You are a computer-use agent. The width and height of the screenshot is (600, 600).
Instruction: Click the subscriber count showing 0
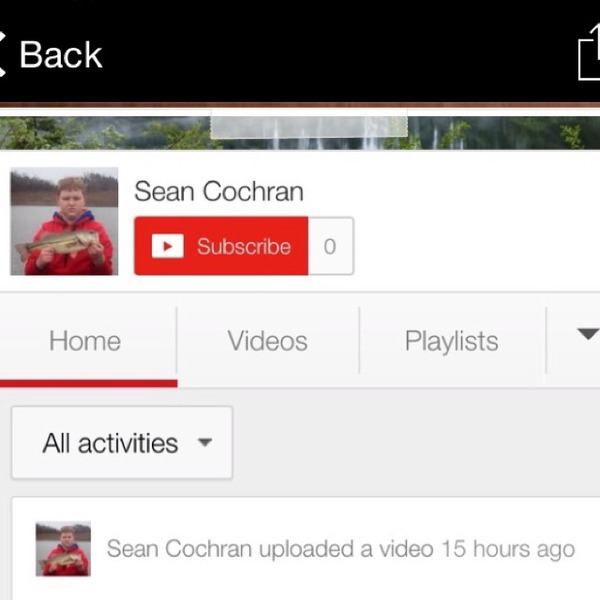(x=331, y=246)
